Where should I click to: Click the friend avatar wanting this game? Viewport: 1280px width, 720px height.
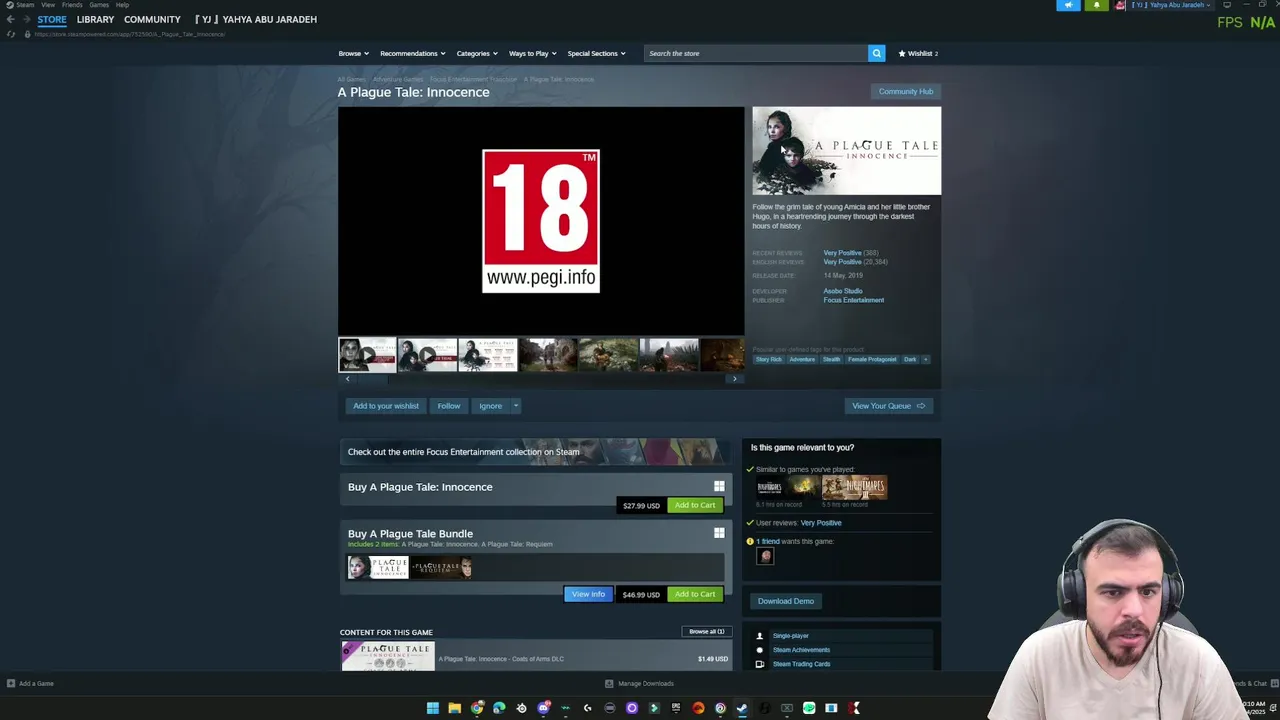(x=765, y=557)
